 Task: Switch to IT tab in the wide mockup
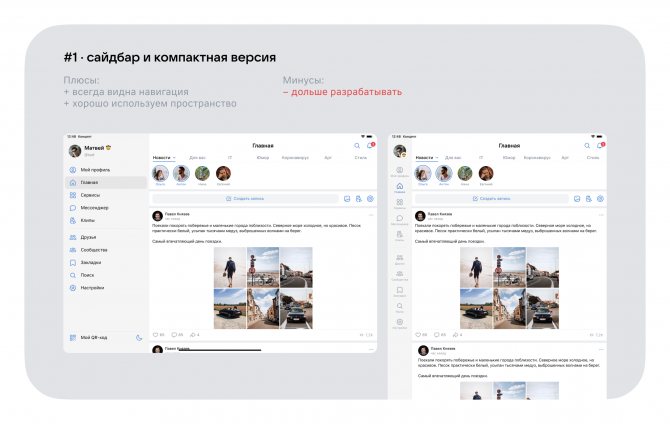pos(230,158)
